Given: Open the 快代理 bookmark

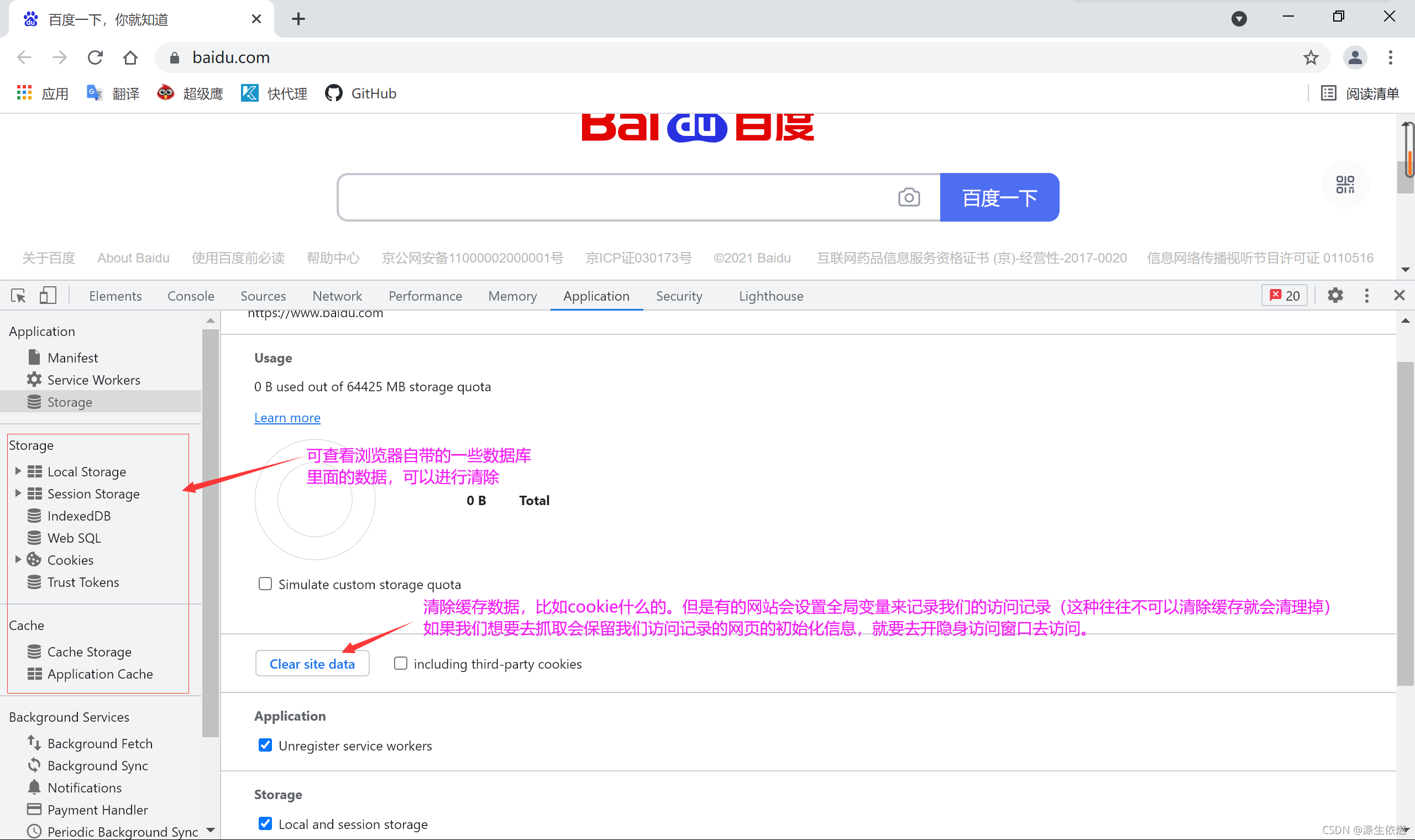Looking at the screenshot, I should [274, 93].
